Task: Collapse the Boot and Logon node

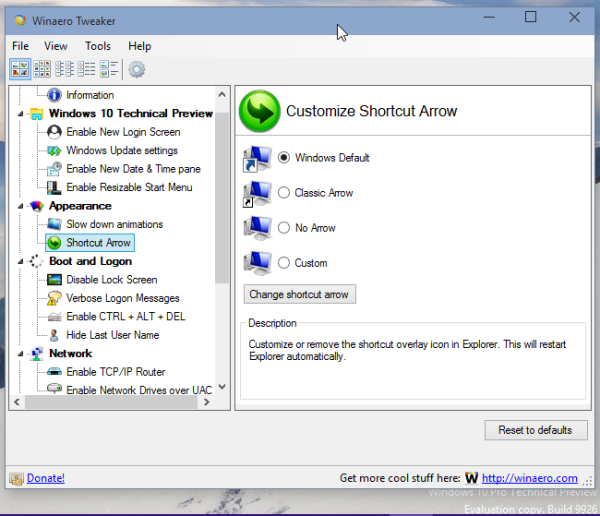Action: (21, 261)
